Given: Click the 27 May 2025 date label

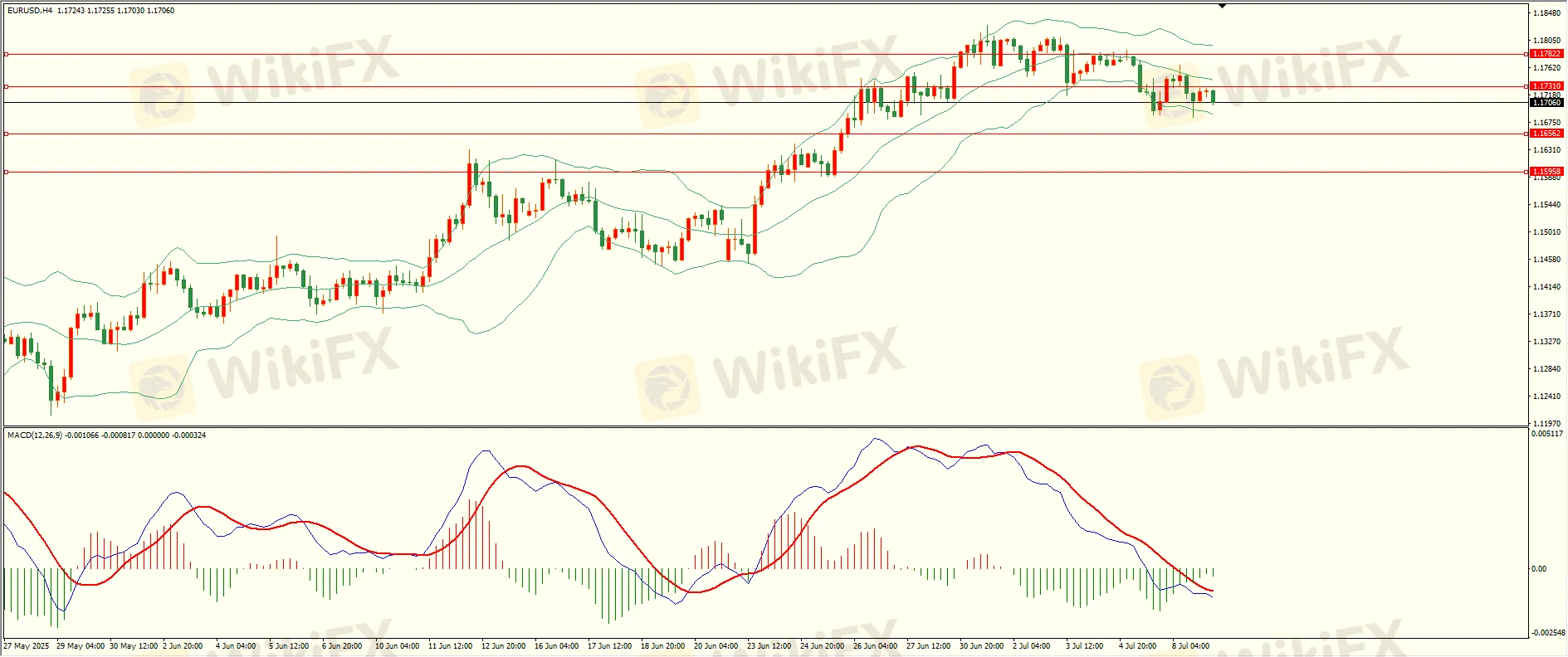Looking at the screenshot, I should pyautogui.click(x=27, y=646).
